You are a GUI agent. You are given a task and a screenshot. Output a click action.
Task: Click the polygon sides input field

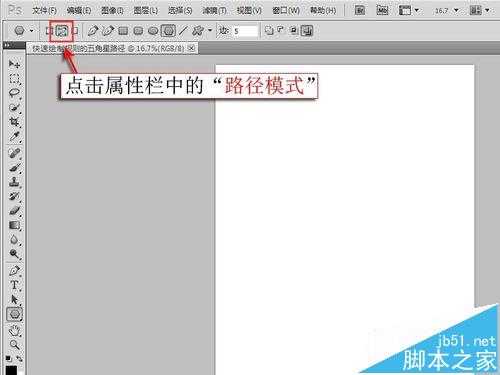[x=245, y=31]
